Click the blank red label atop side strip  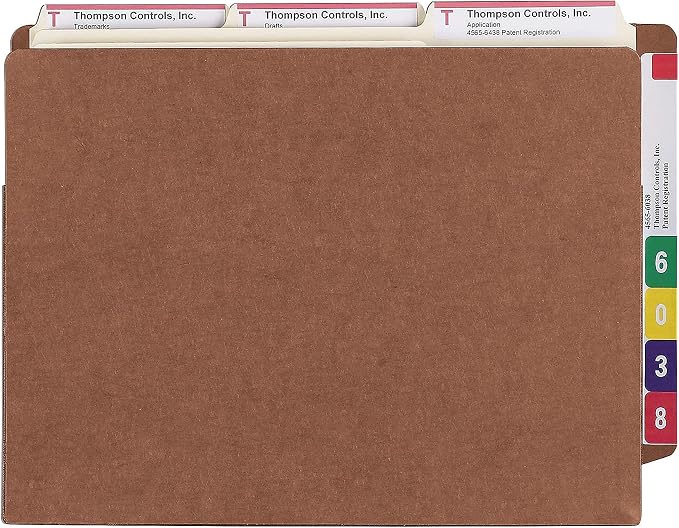click(664, 66)
